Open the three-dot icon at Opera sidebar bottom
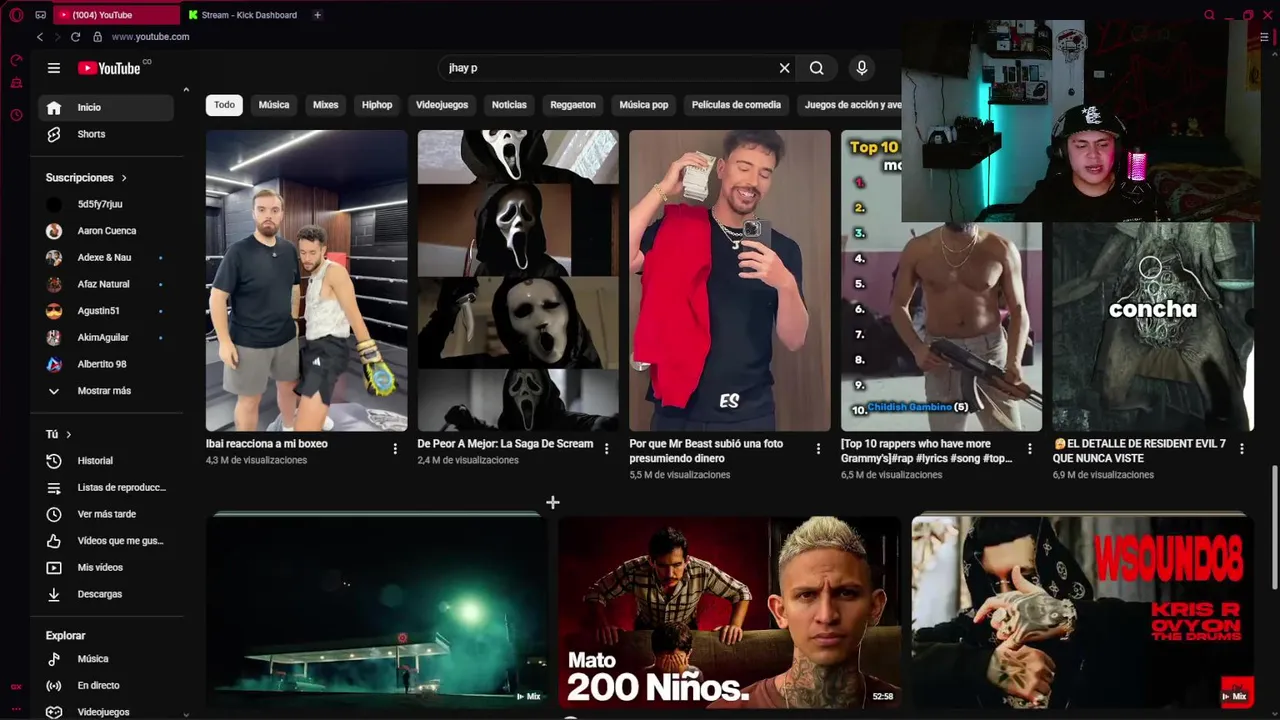Screen dimensions: 1280x720 coord(16,708)
